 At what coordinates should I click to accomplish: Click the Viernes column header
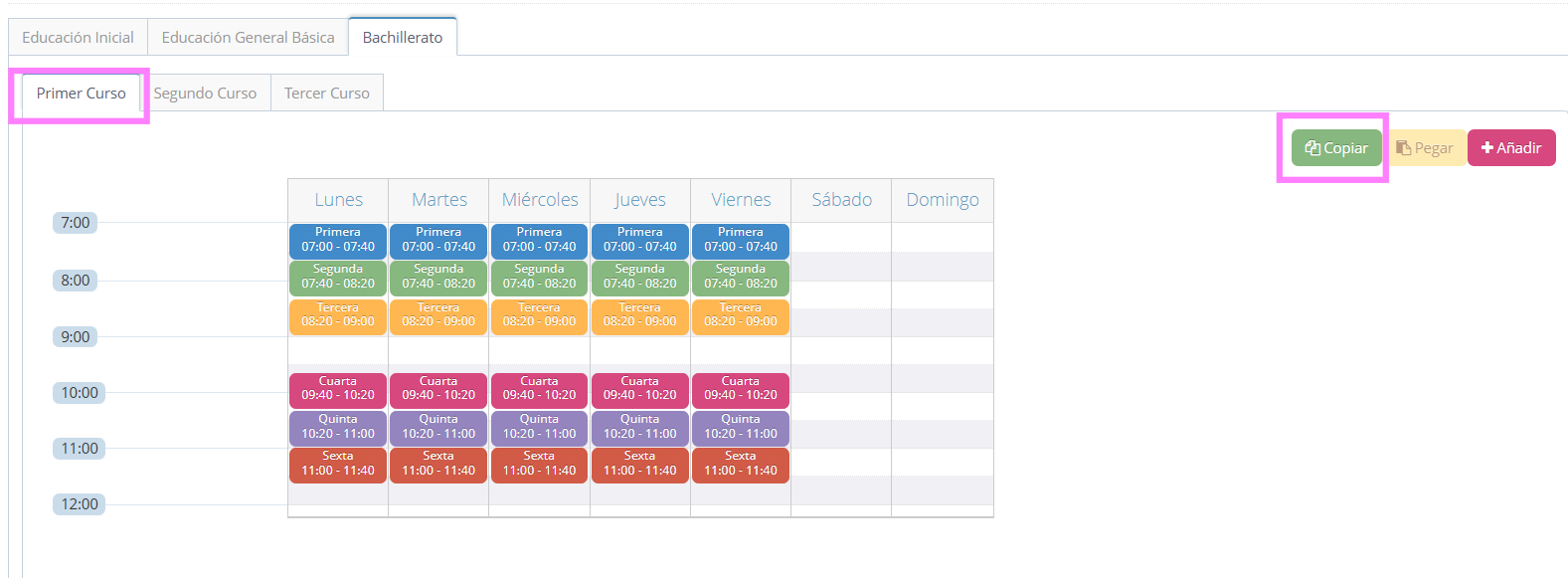pyautogui.click(x=741, y=200)
